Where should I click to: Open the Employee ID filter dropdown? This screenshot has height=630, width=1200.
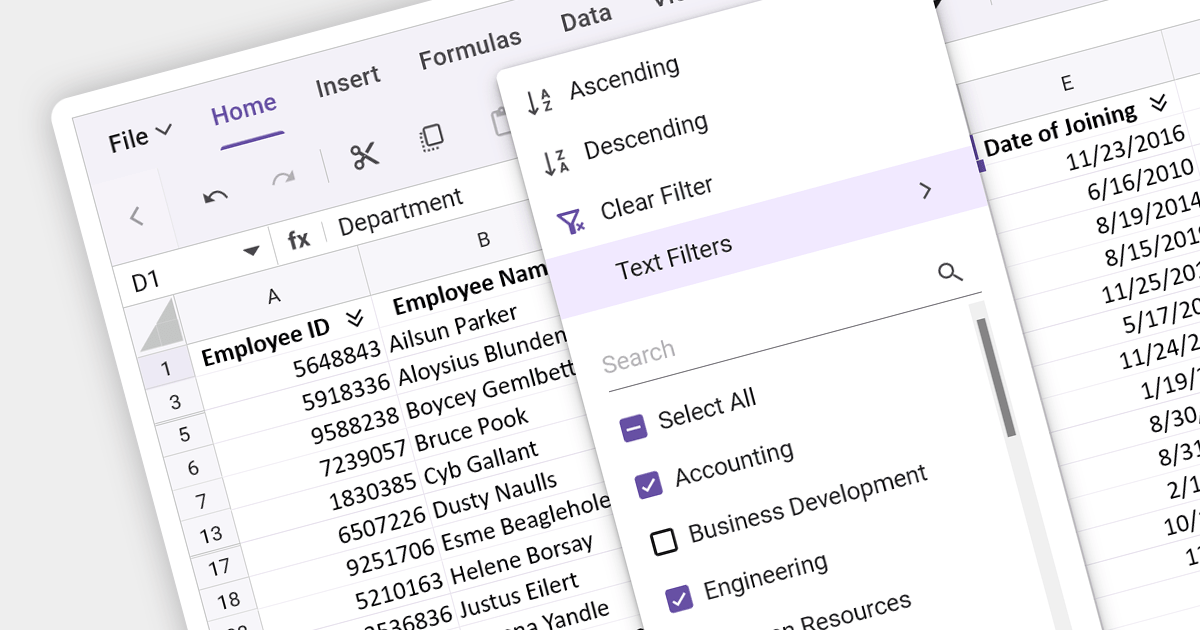click(352, 318)
